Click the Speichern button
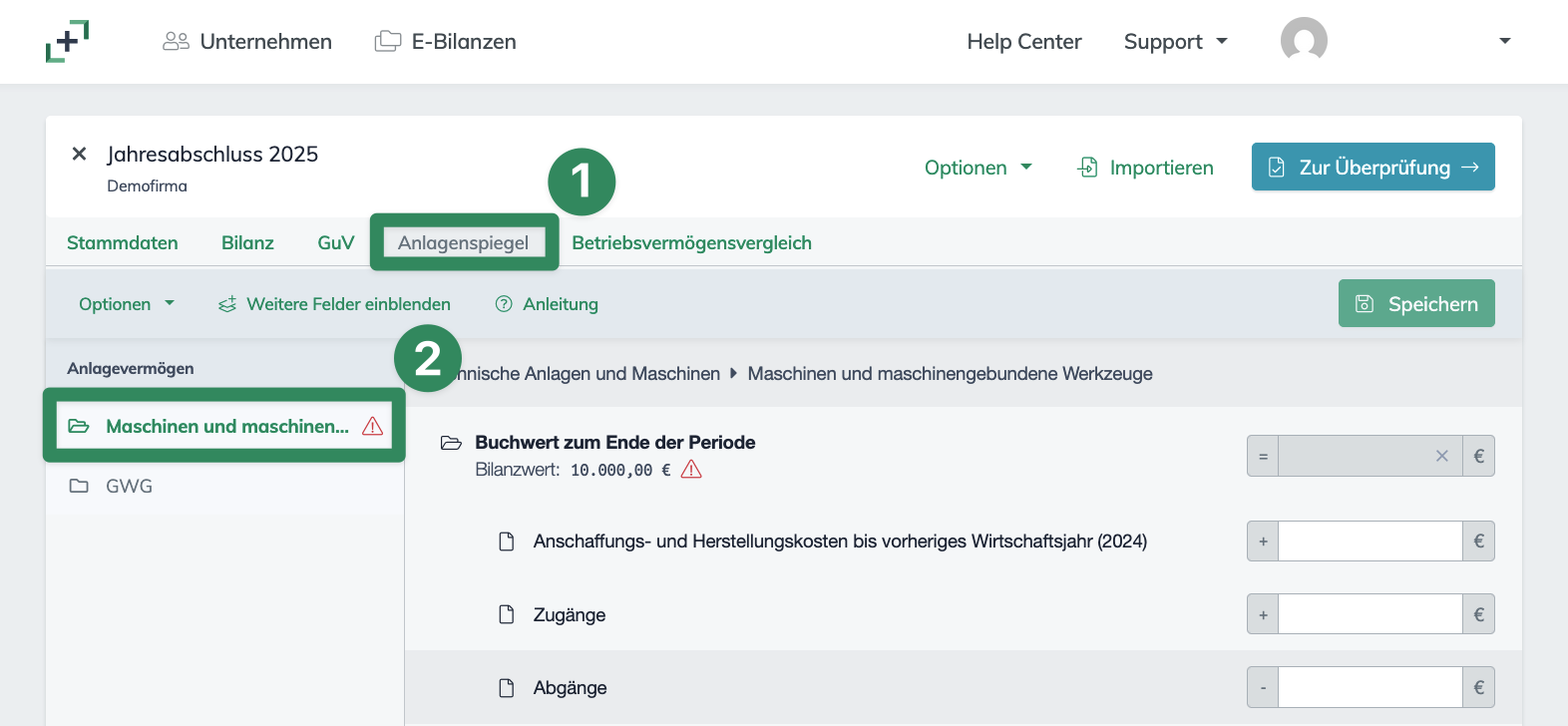The width and height of the screenshot is (1568, 726). 1416,303
